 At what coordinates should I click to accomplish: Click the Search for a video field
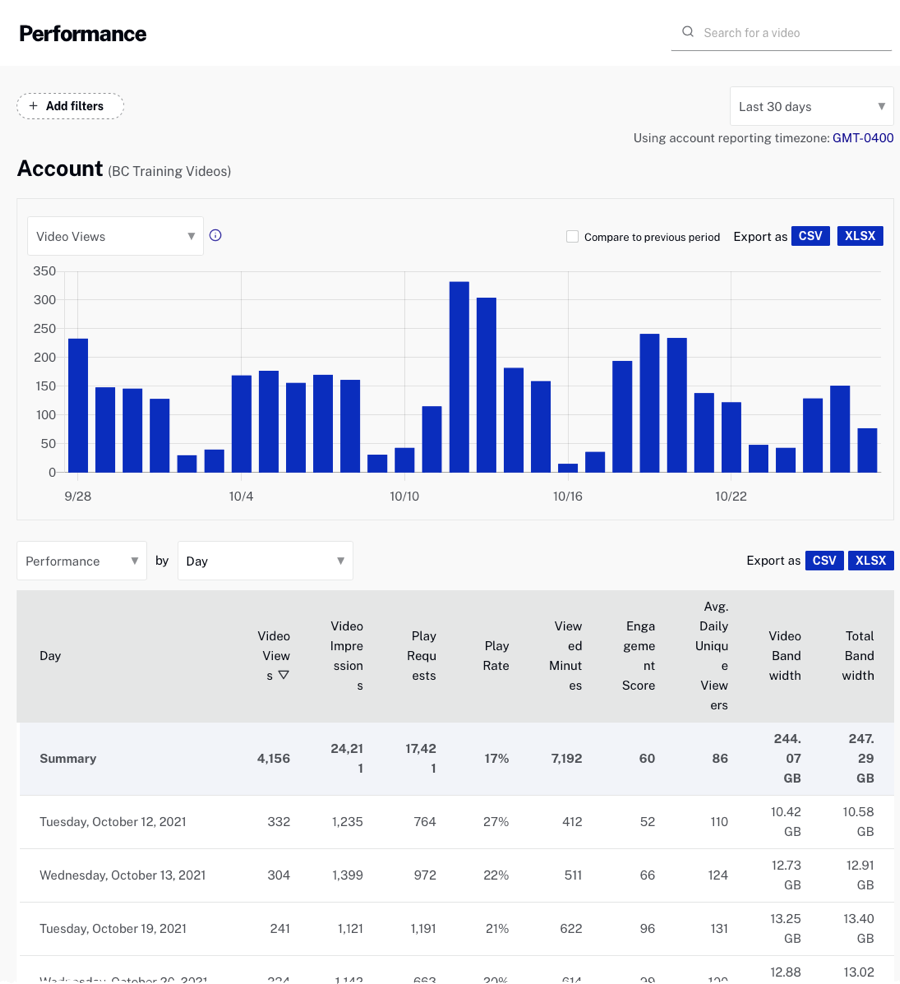click(x=790, y=33)
